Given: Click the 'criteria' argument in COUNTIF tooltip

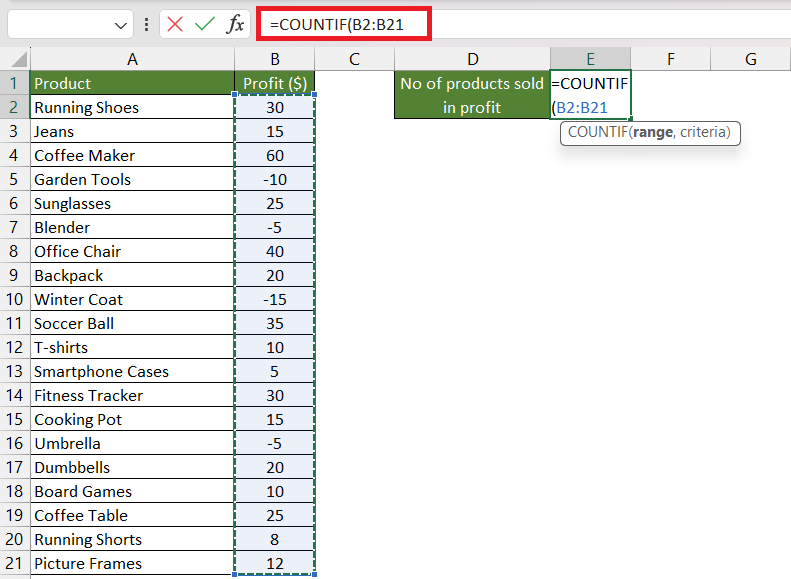Looking at the screenshot, I should [705, 132].
